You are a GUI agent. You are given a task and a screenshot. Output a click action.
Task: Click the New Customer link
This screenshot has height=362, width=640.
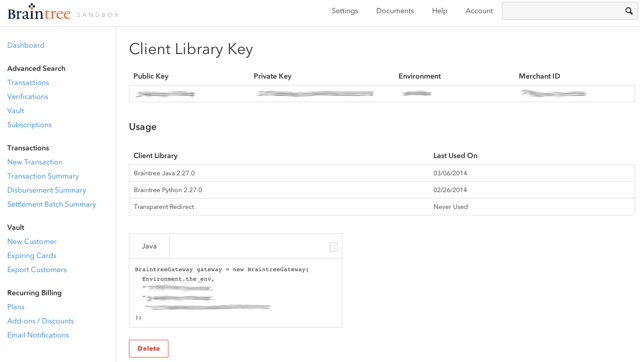32,242
